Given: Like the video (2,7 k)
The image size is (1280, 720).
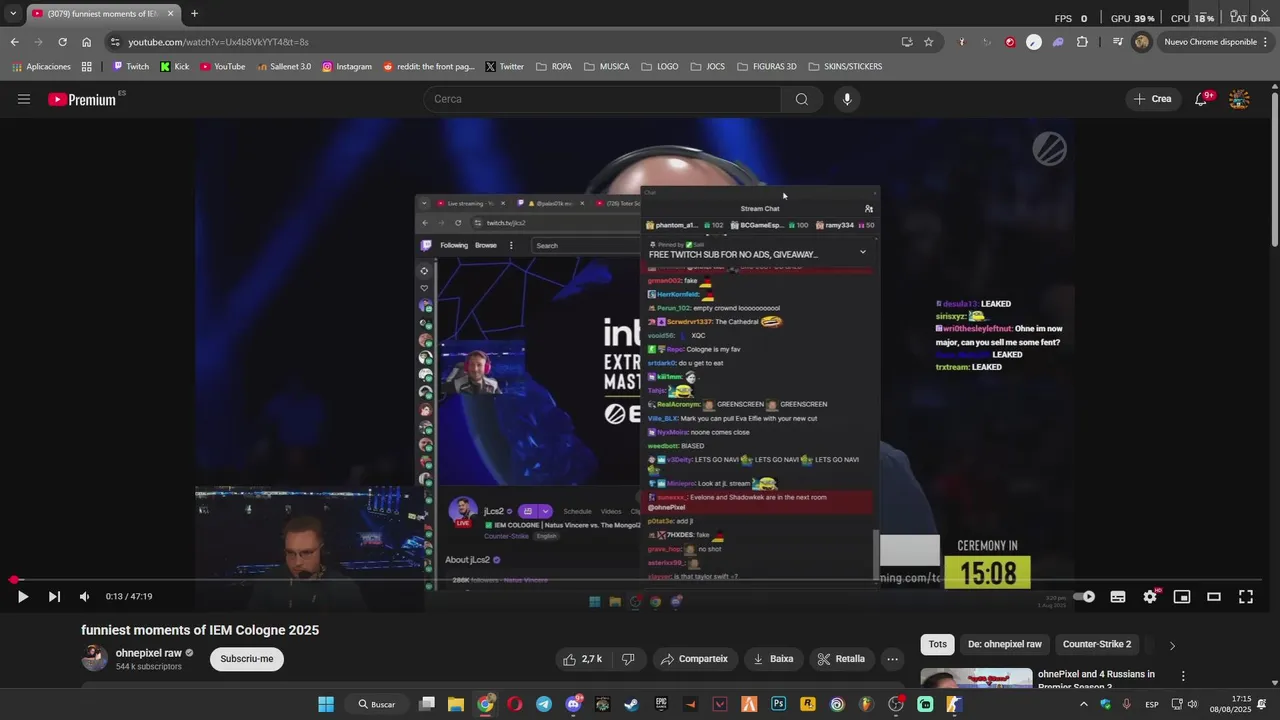Looking at the screenshot, I should [582, 659].
